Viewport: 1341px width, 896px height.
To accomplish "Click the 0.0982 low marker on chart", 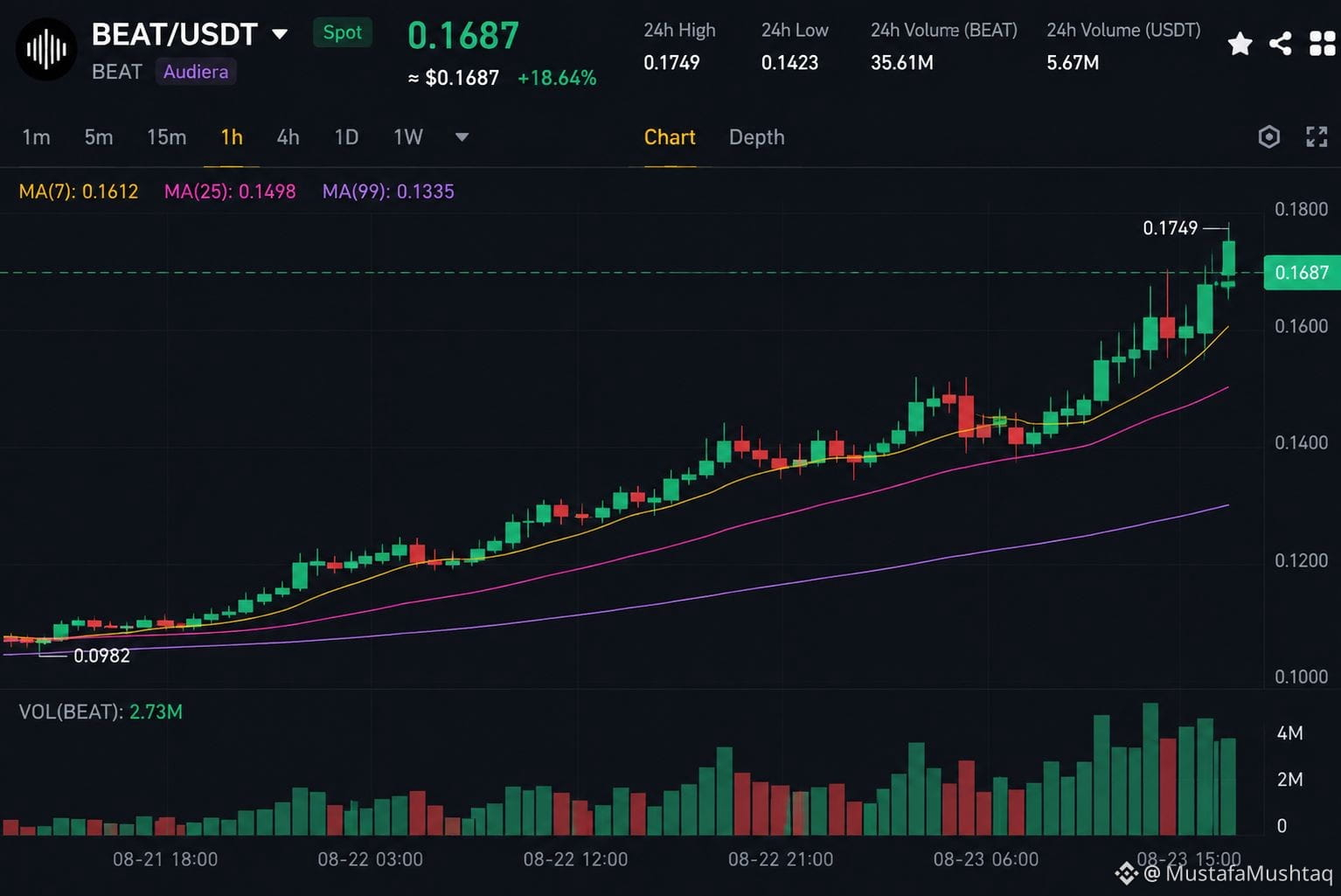I will coord(101,656).
